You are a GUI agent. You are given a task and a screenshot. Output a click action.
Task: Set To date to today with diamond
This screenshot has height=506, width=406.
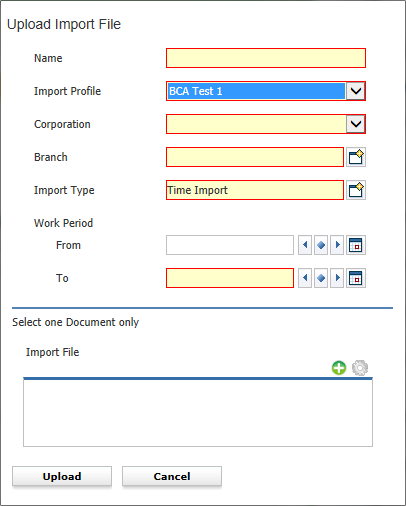[321, 278]
